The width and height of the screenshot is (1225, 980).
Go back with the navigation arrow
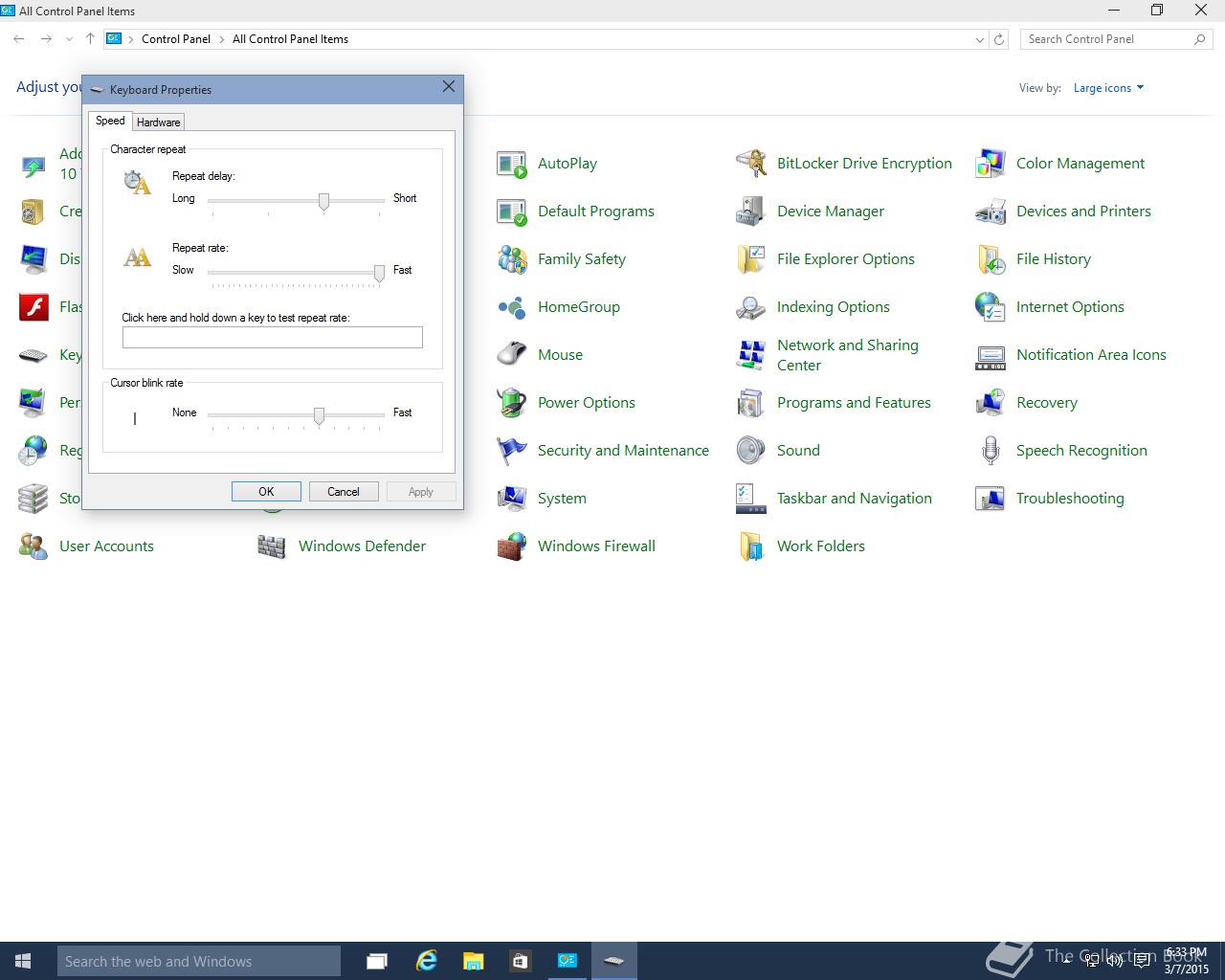(19, 39)
